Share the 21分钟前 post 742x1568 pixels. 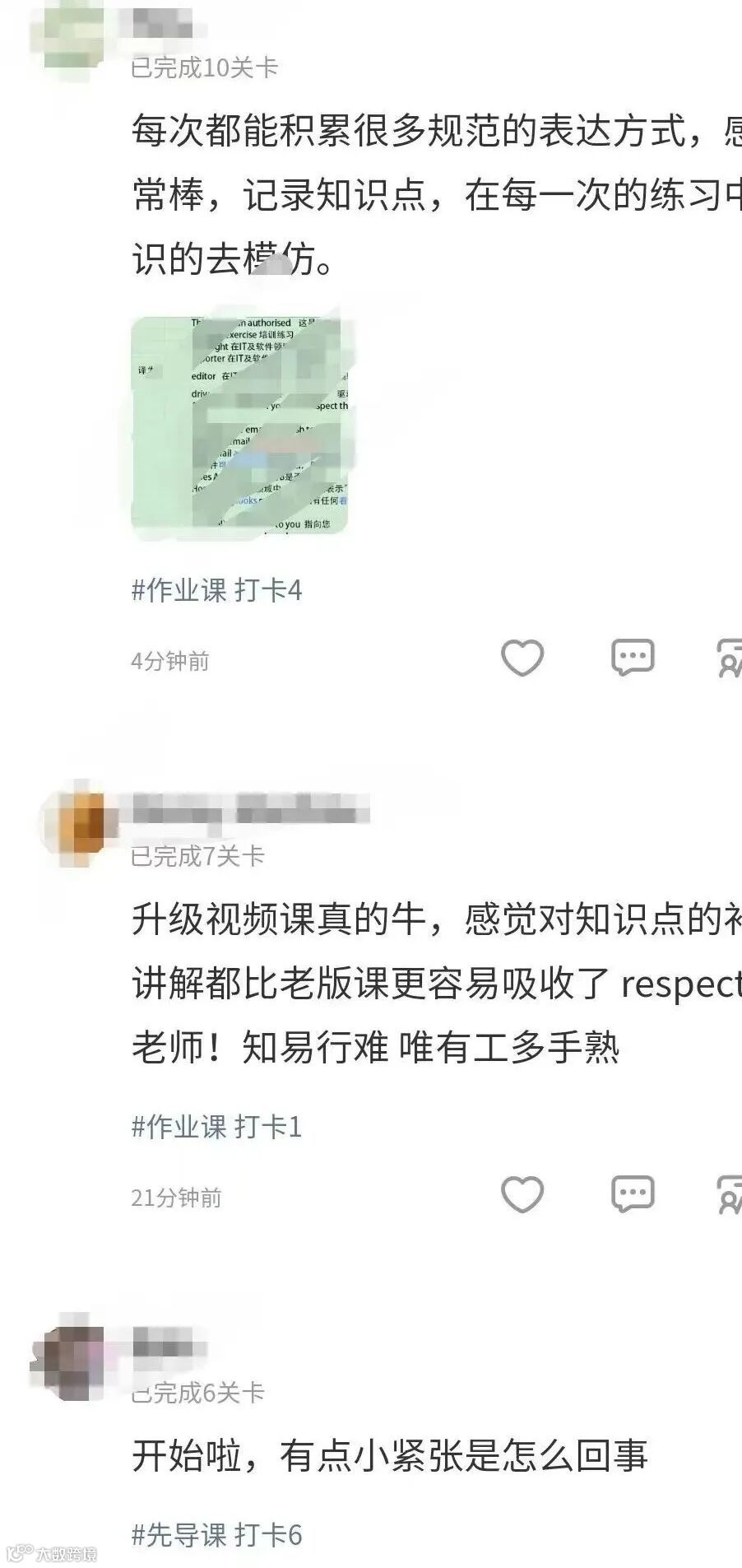(x=730, y=1195)
